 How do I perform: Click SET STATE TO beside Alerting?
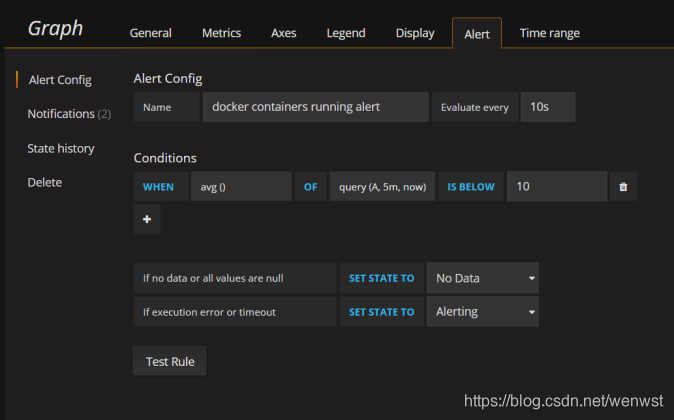click(382, 312)
